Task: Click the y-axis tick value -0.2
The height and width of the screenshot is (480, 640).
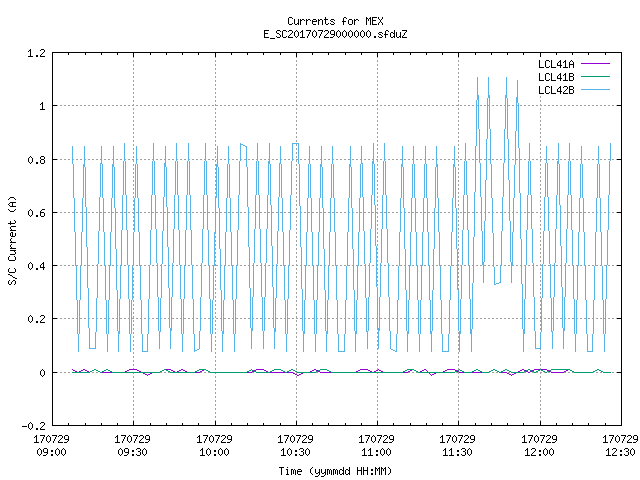Action: point(33,426)
